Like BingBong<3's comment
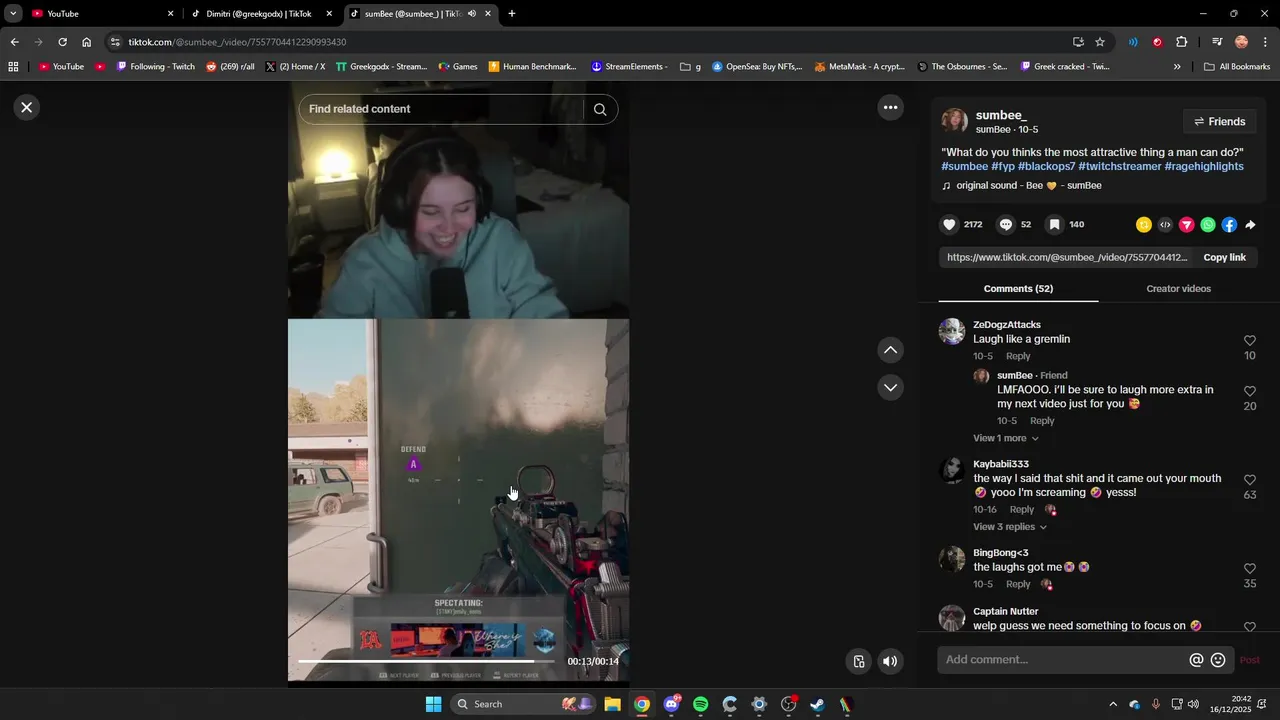Viewport: 1280px width, 720px height. [1250, 569]
